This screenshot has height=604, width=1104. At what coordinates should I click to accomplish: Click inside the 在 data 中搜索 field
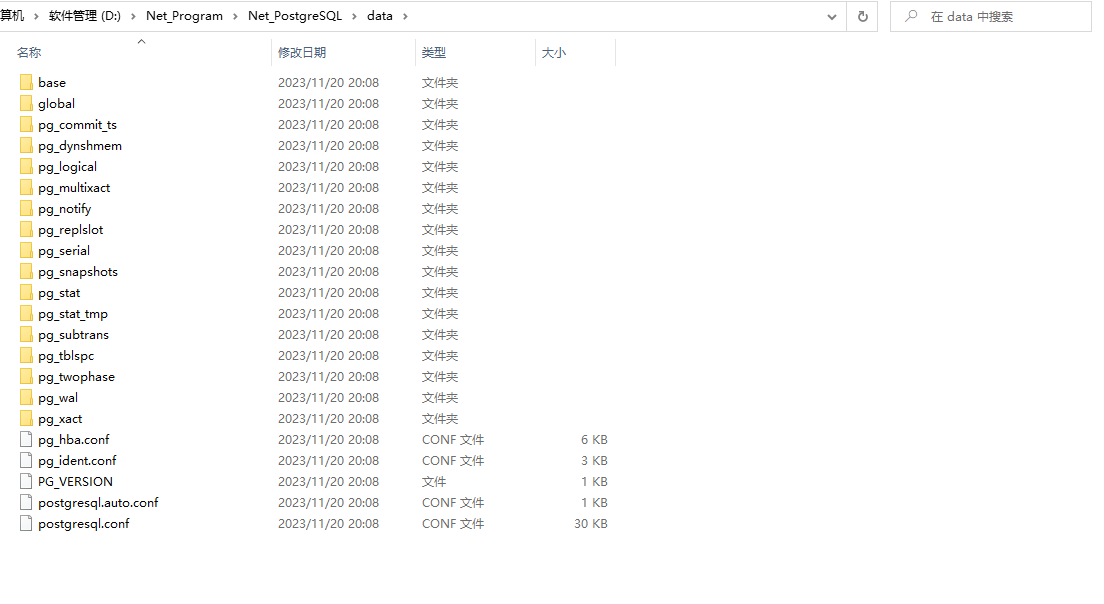(x=1000, y=16)
